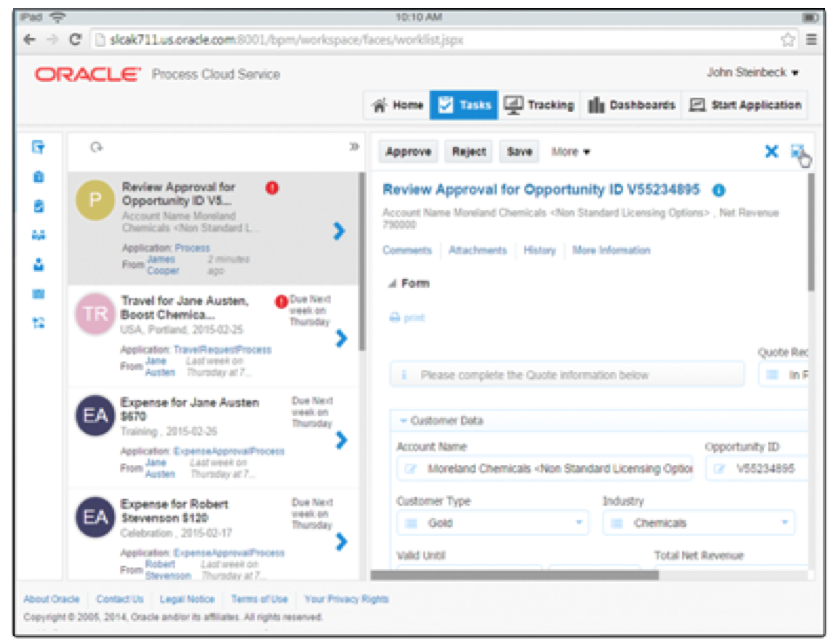Screen dimensions: 836x642
Task: Click the Account Name field
Action: [544, 469]
